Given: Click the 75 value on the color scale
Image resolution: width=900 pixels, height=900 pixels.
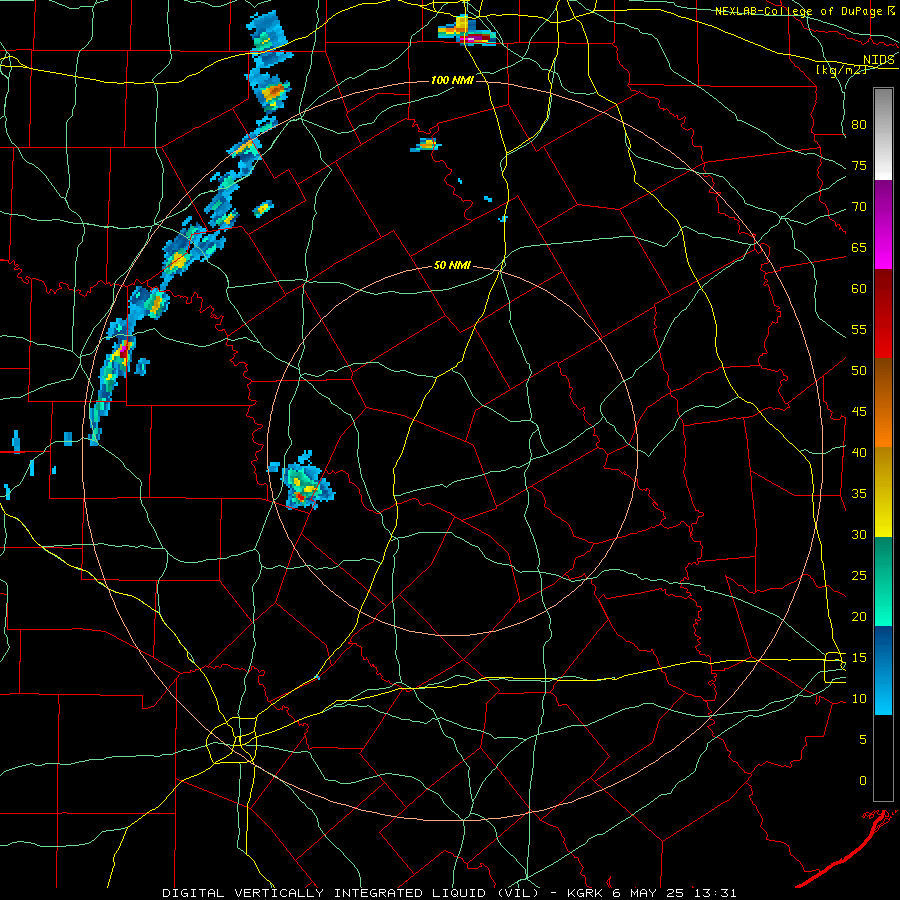Looking at the screenshot, I should (x=859, y=165).
